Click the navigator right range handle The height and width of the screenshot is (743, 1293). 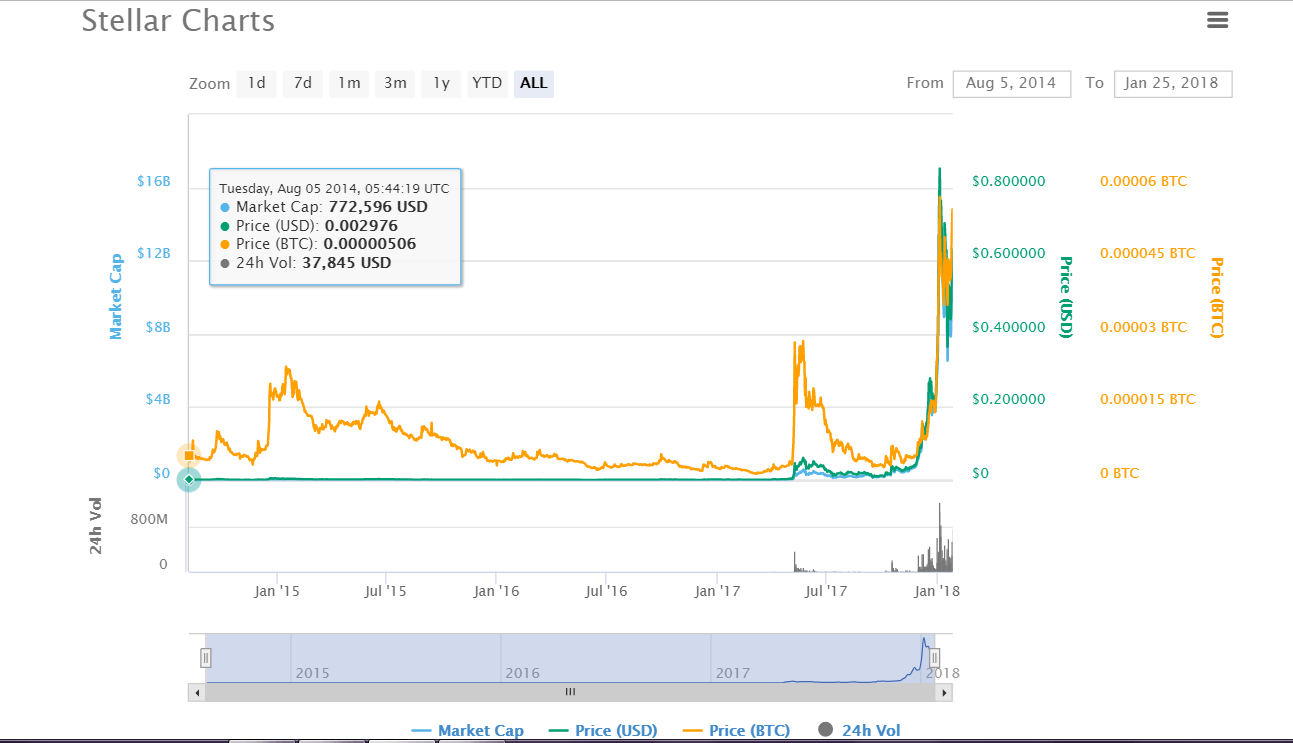pyautogui.click(x=934, y=657)
